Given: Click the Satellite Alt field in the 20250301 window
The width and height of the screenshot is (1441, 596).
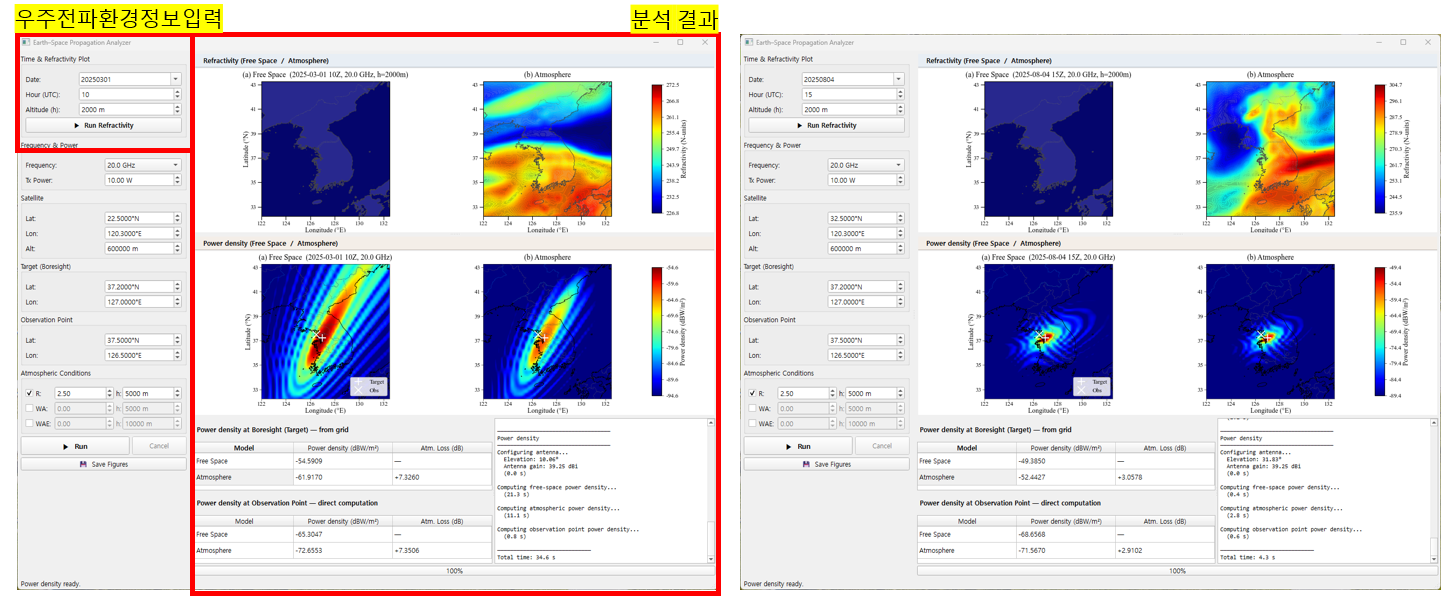Looking at the screenshot, I should (144, 248).
